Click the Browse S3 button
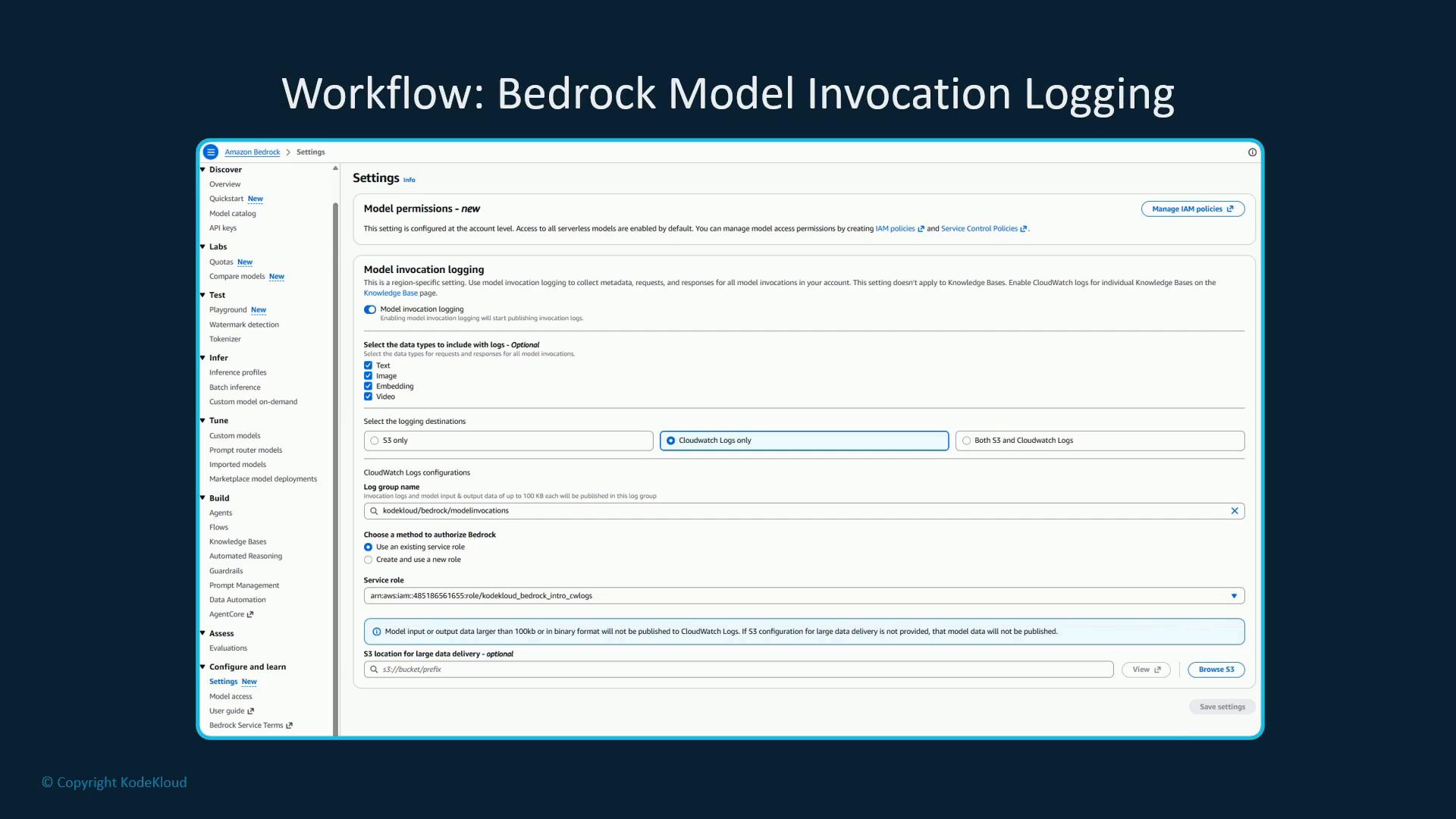1456x819 pixels. [x=1216, y=670]
